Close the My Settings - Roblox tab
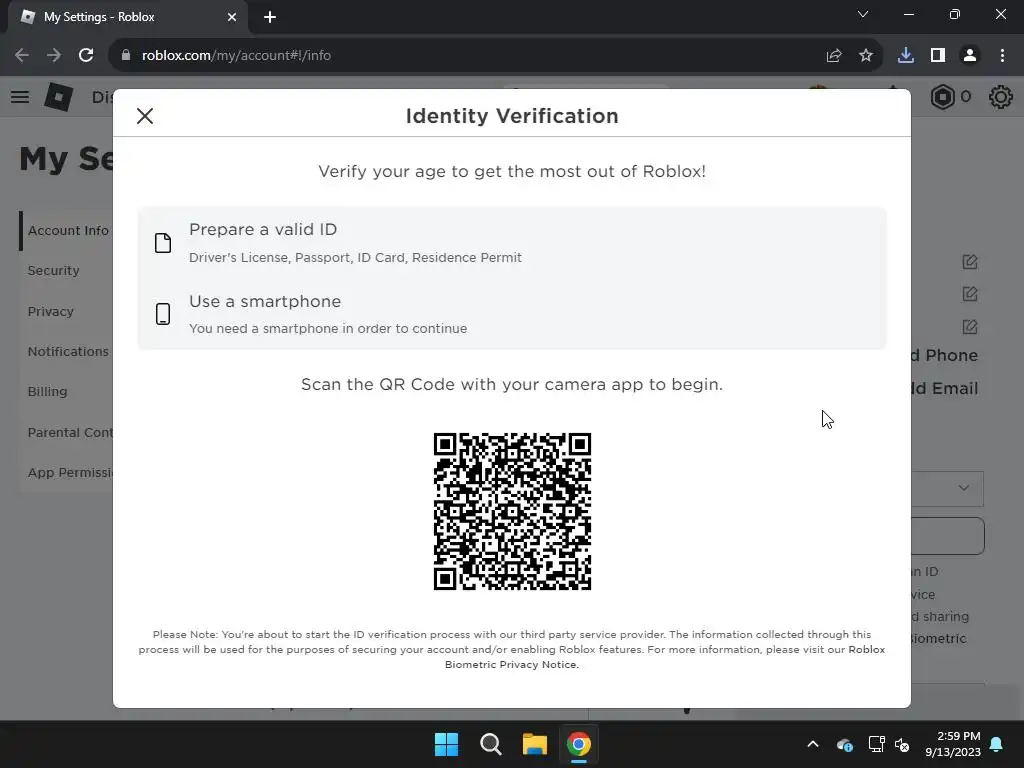1024x768 pixels. coord(232,17)
